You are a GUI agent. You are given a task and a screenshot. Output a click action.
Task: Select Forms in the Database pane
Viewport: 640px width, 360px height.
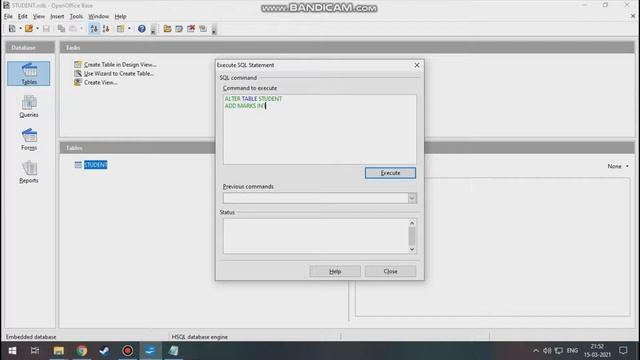(x=29, y=139)
